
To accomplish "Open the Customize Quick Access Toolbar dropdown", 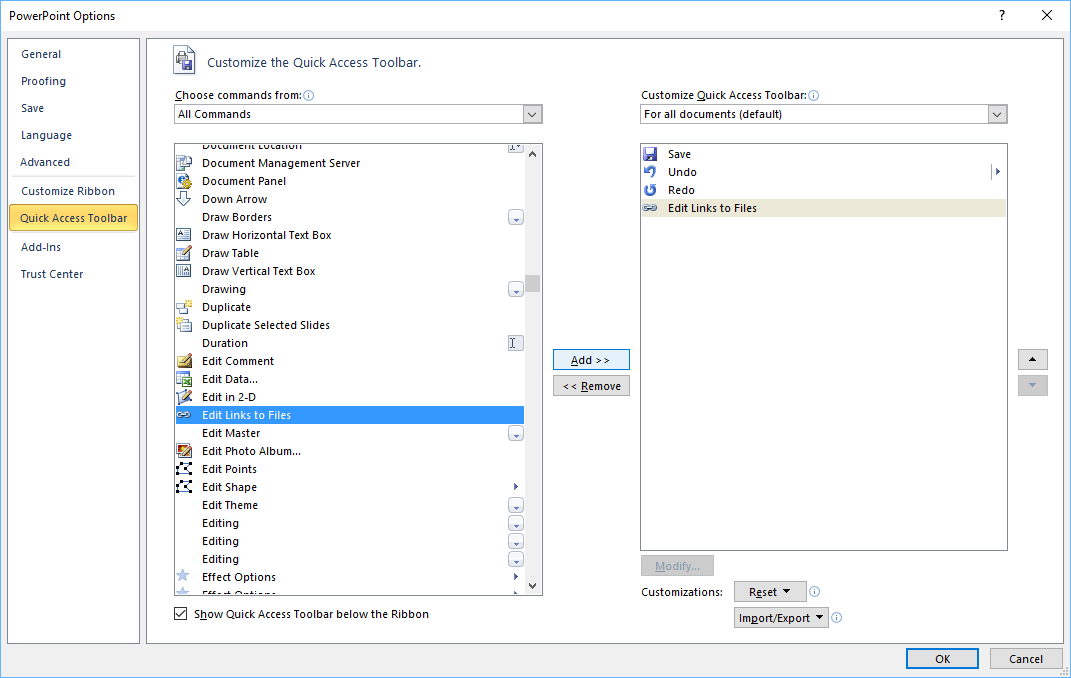I will (x=997, y=114).
